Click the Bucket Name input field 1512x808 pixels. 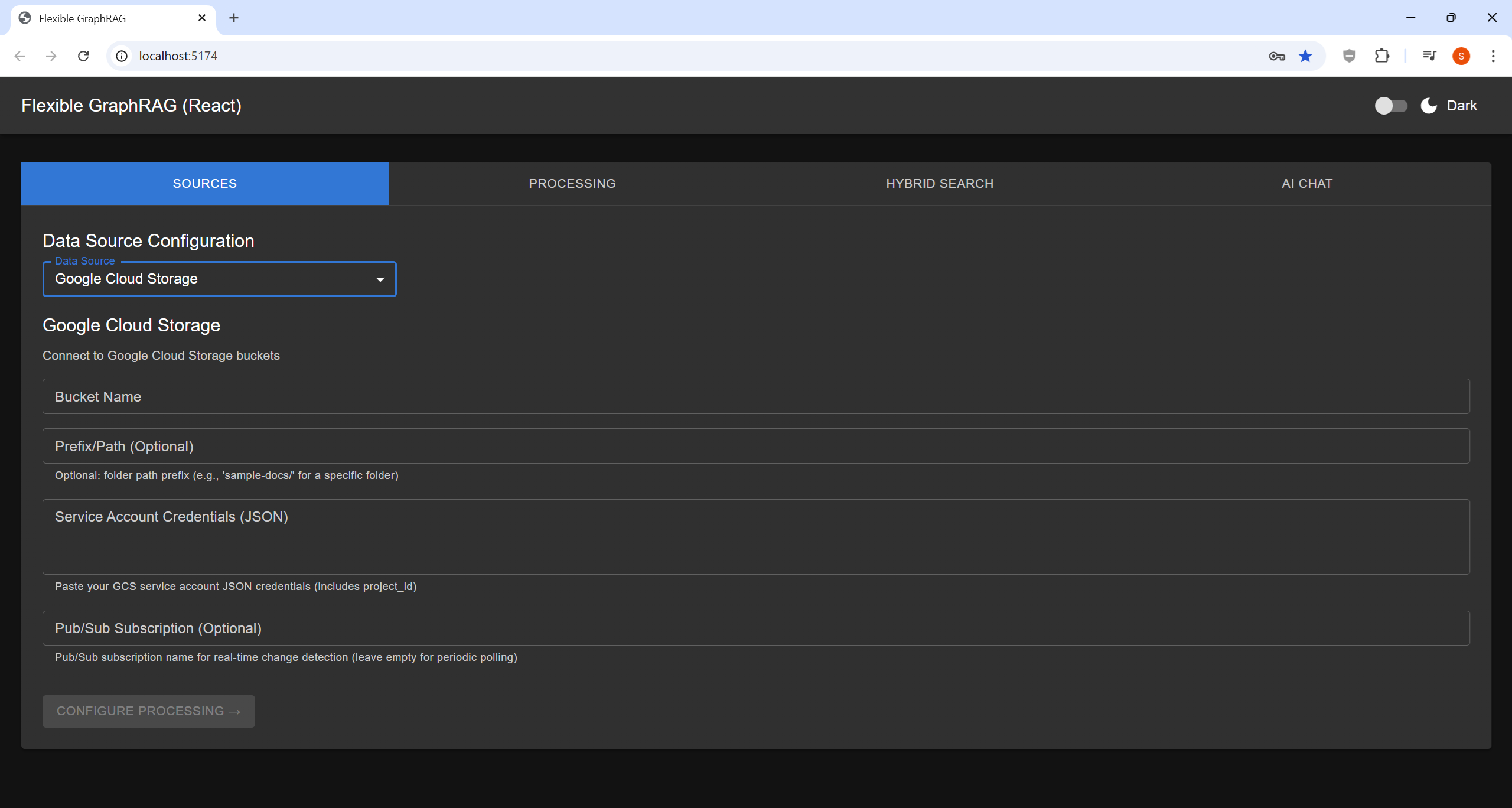755,396
